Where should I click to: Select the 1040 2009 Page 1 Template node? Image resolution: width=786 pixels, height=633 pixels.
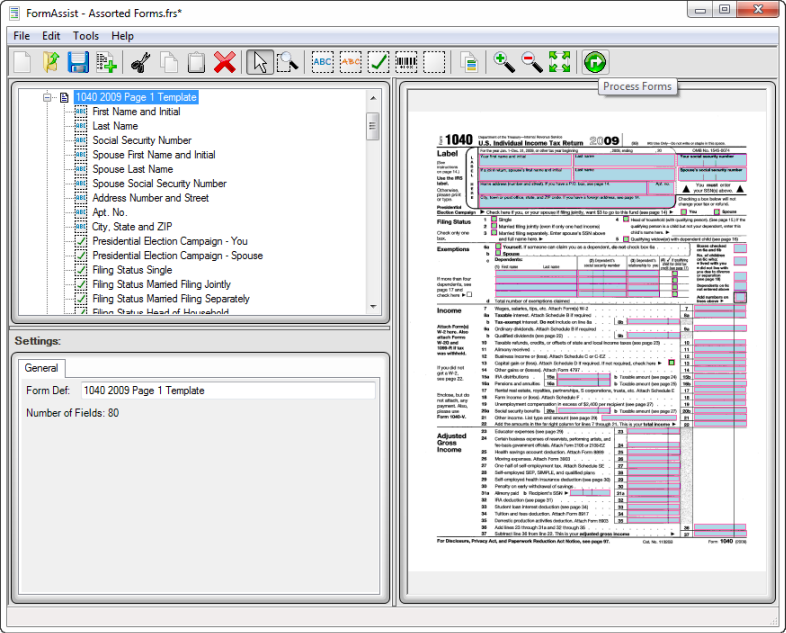136,97
